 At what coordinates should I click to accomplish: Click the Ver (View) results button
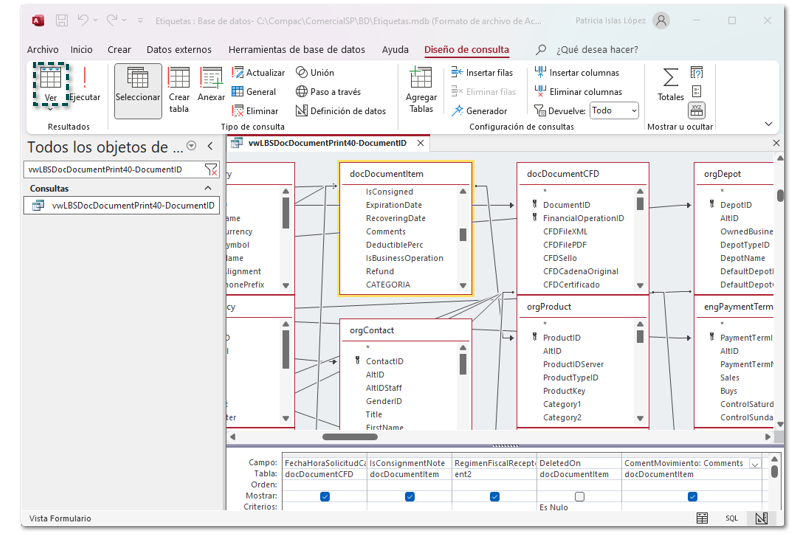click(50, 83)
